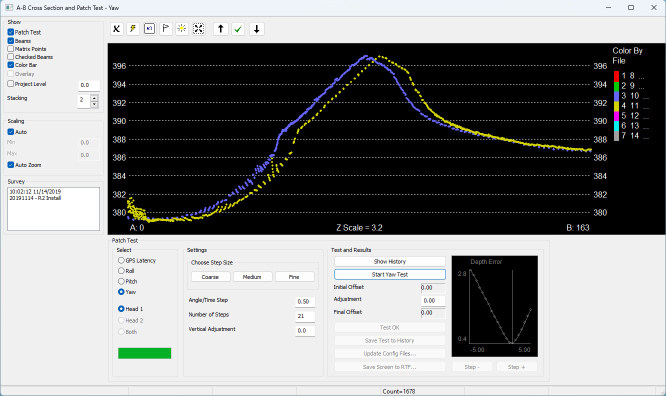
Task: Select the Roll patch test radio button
Action: tap(121, 271)
